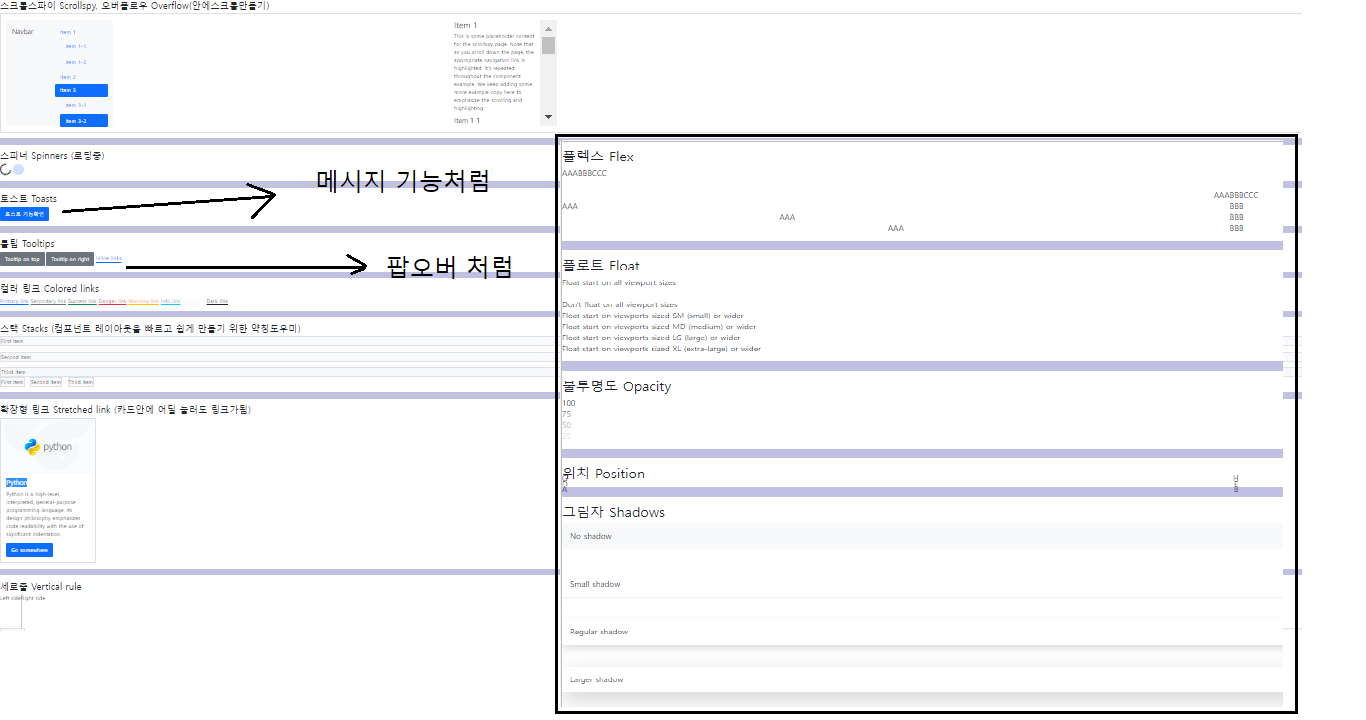This screenshot has height=720, width=1366.
Task: Open the "Inline links" tooltip link
Action: (107, 258)
